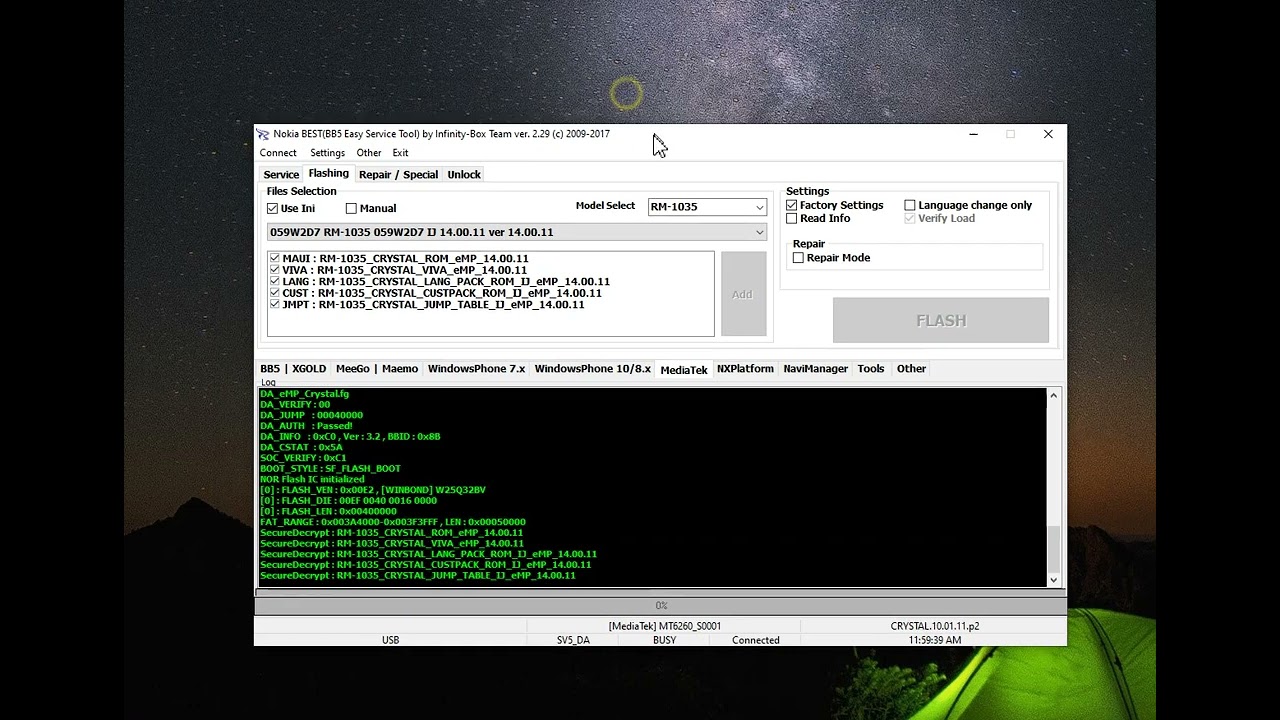Click the log scrollbar up arrow
The image size is (1280, 720).
pyautogui.click(x=1053, y=397)
